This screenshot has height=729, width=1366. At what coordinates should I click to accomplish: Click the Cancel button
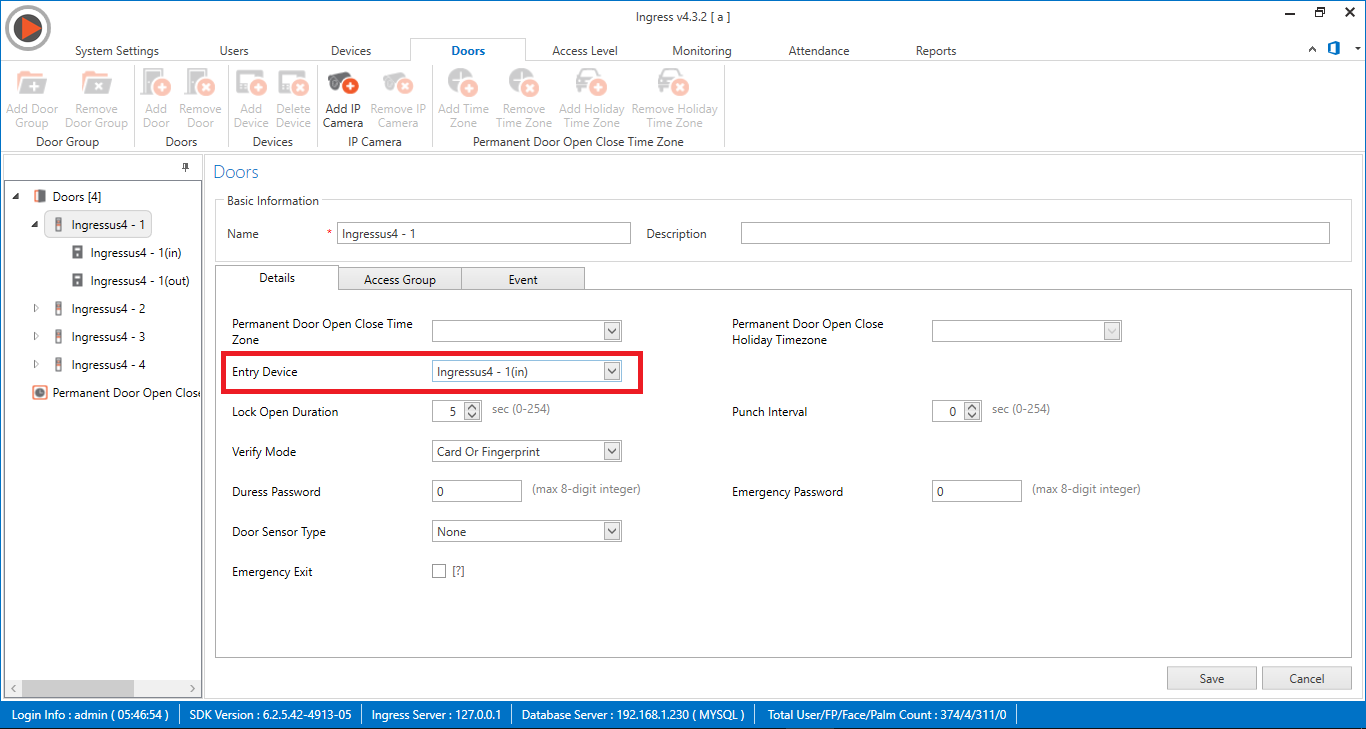pyautogui.click(x=1306, y=678)
